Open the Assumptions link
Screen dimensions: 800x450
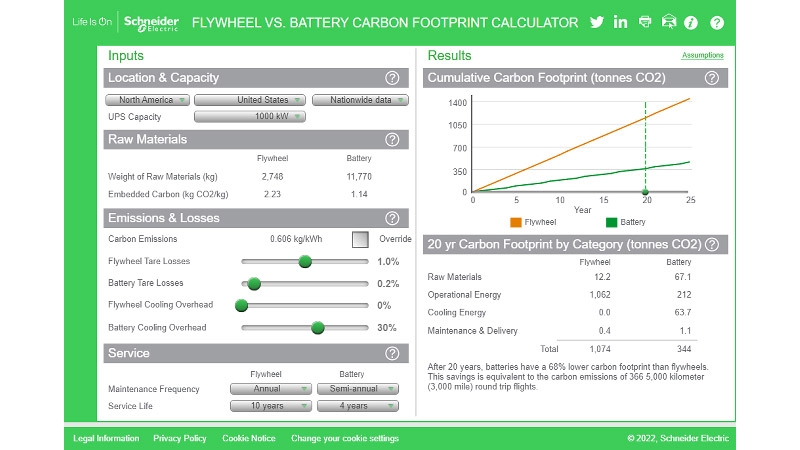click(703, 56)
